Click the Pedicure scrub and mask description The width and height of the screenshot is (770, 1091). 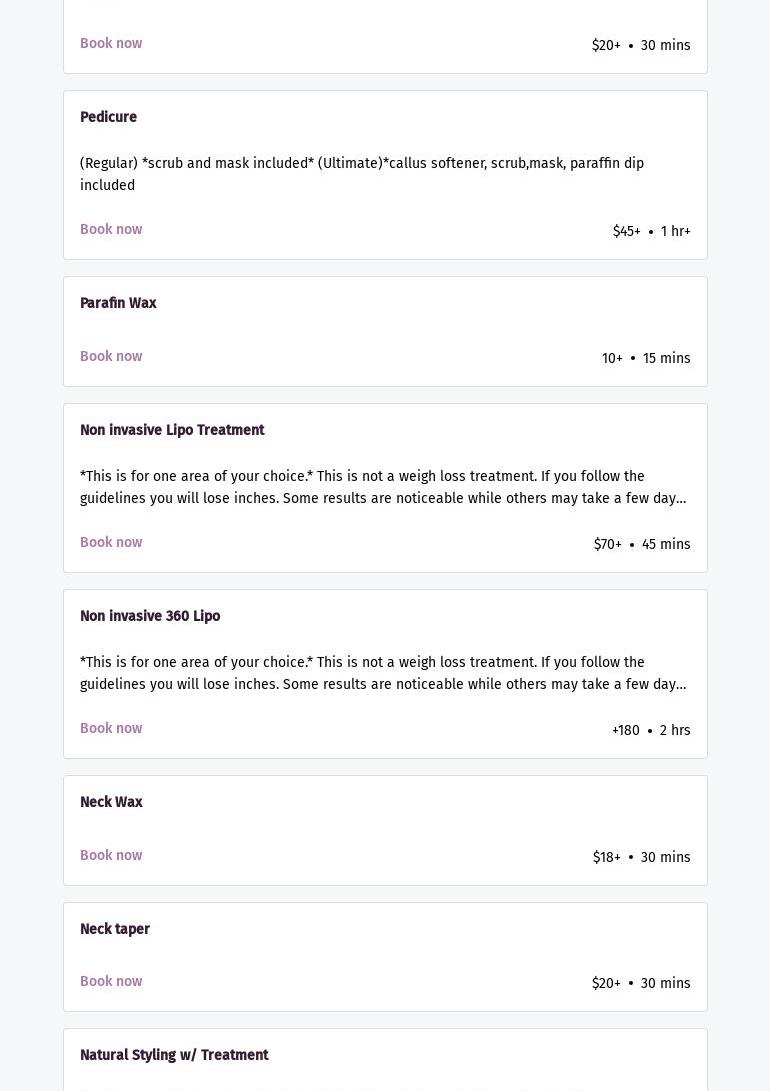(x=362, y=174)
